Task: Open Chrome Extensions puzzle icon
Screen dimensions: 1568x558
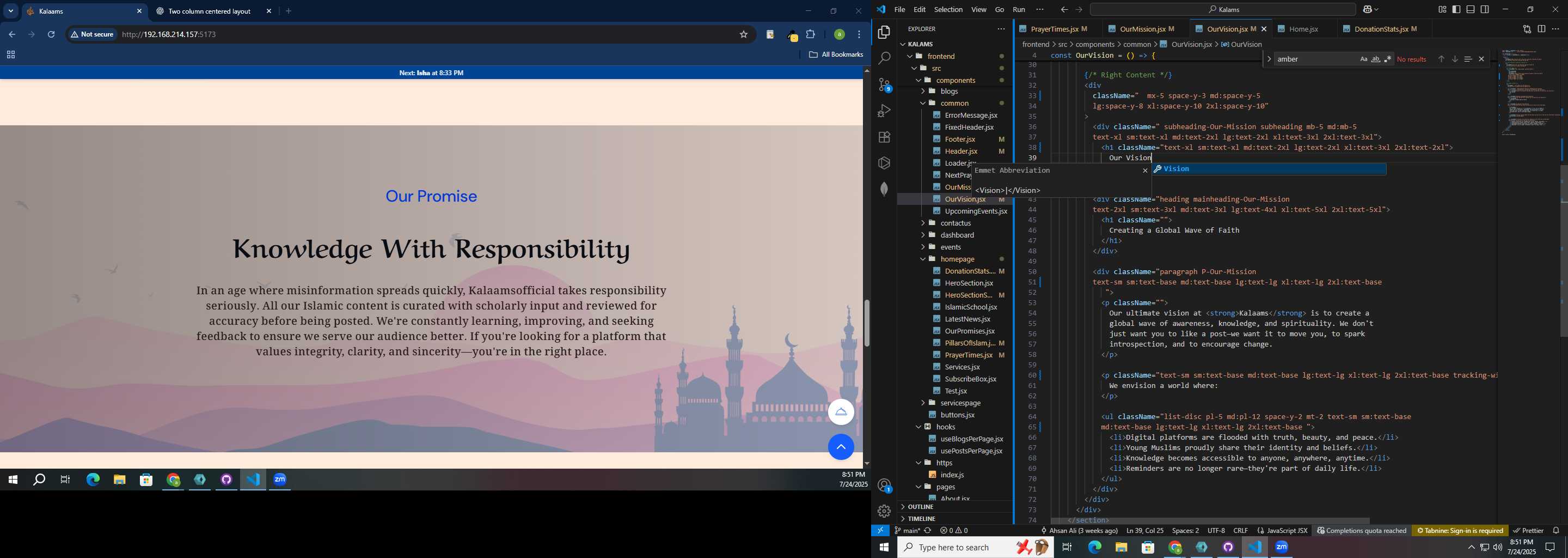Action: pyautogui.click(x=811, y=35)
